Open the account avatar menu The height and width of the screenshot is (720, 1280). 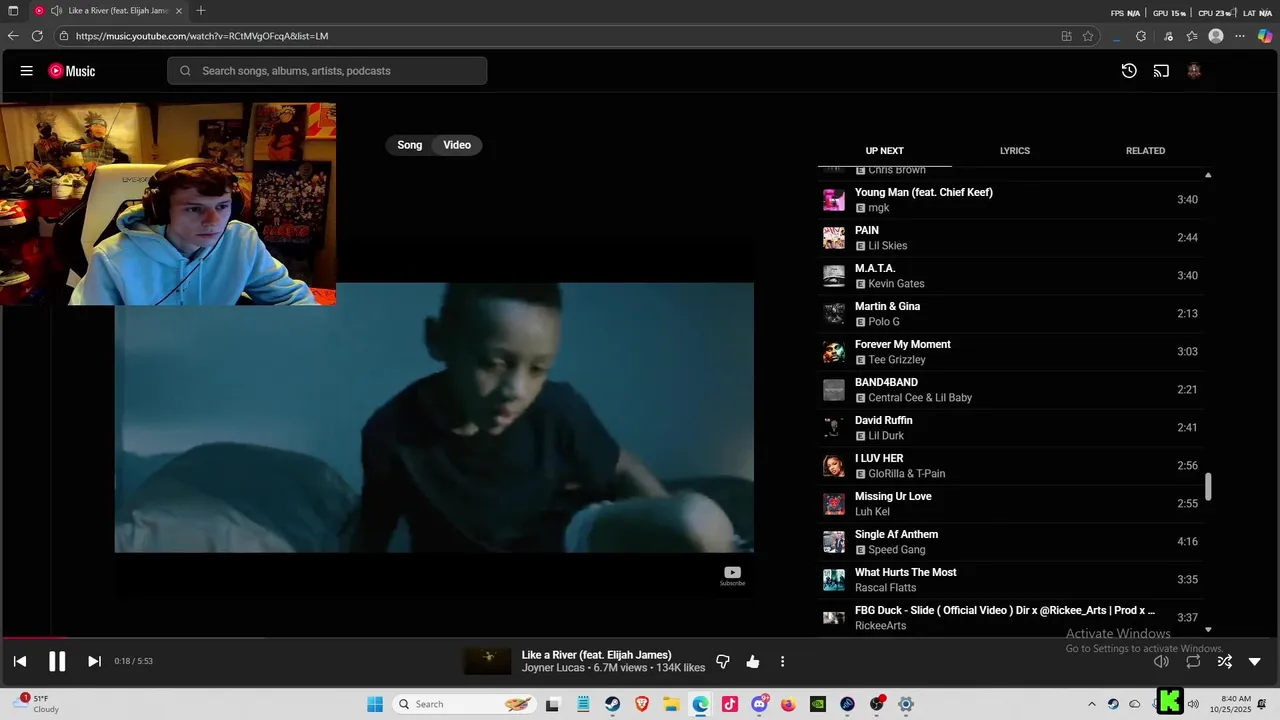coord(1194,71)
